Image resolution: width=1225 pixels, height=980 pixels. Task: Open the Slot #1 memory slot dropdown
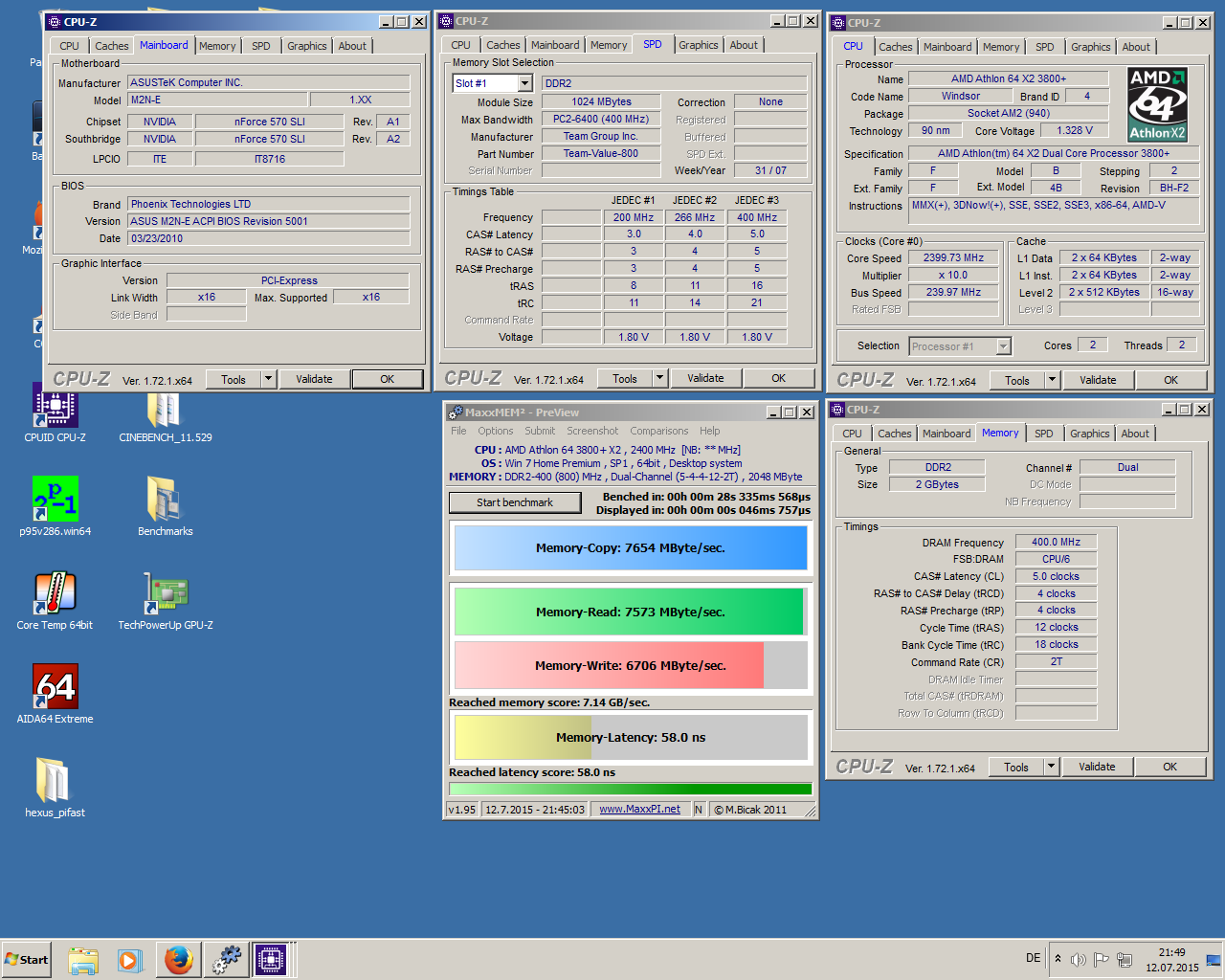(x=524, y=83)
